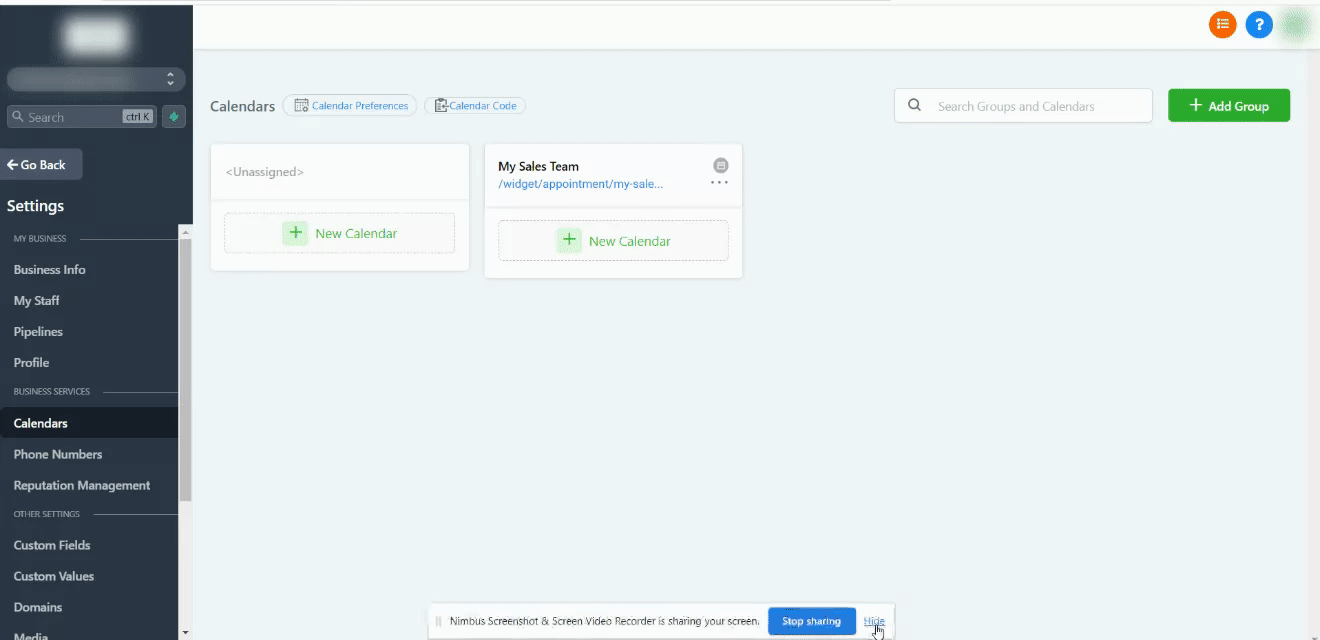Open Domains settings
The width and height of the screenshot is (1320, 640).
tap(38, 608)
